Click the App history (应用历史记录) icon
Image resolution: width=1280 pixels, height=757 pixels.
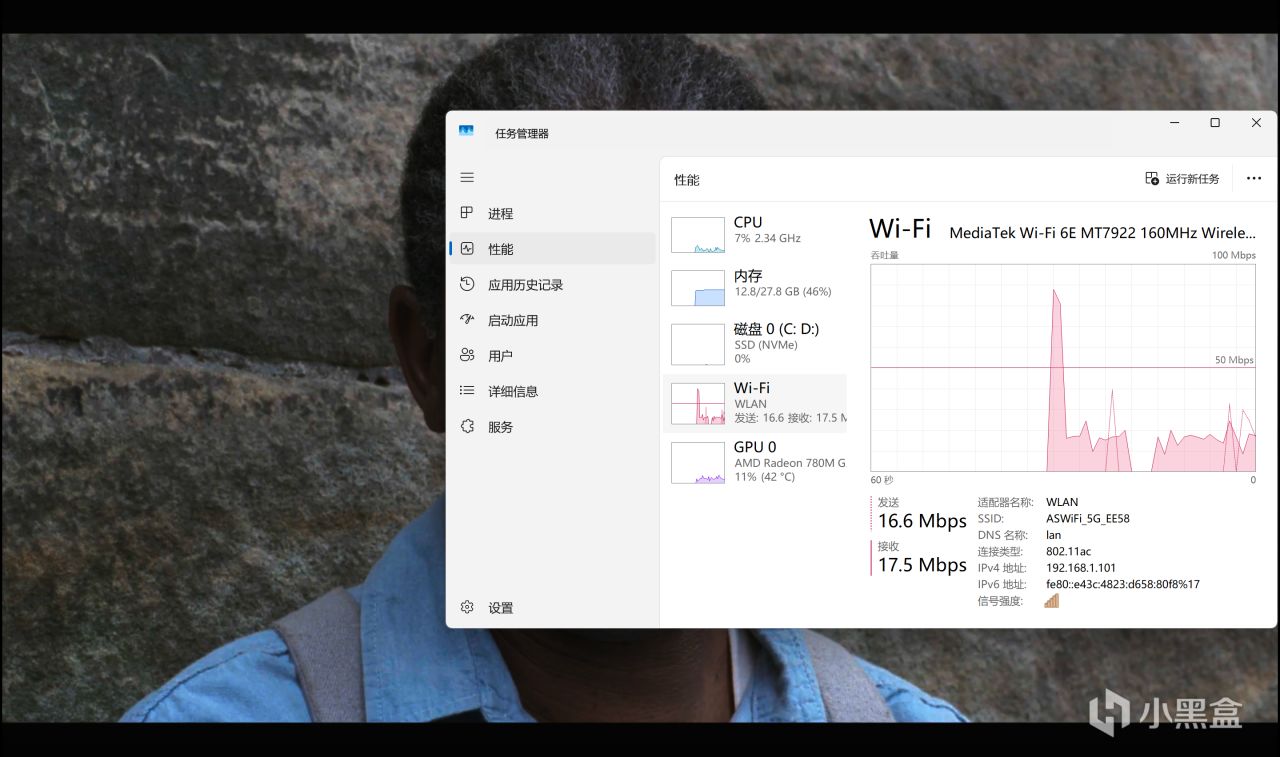tap(467, 284)
